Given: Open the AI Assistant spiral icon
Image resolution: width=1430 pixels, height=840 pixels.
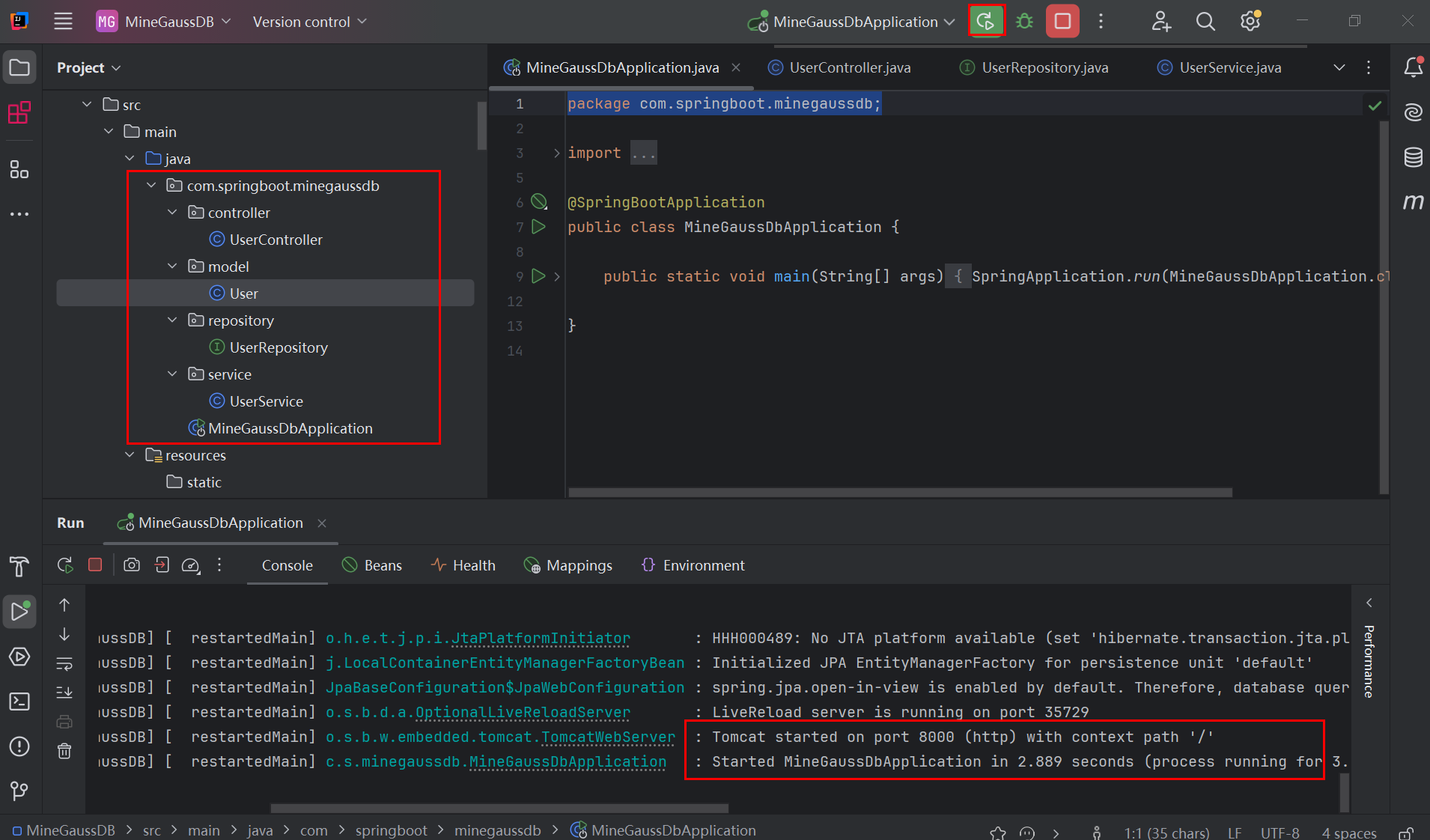Looking at the screenshot, I should (1414, 112).
